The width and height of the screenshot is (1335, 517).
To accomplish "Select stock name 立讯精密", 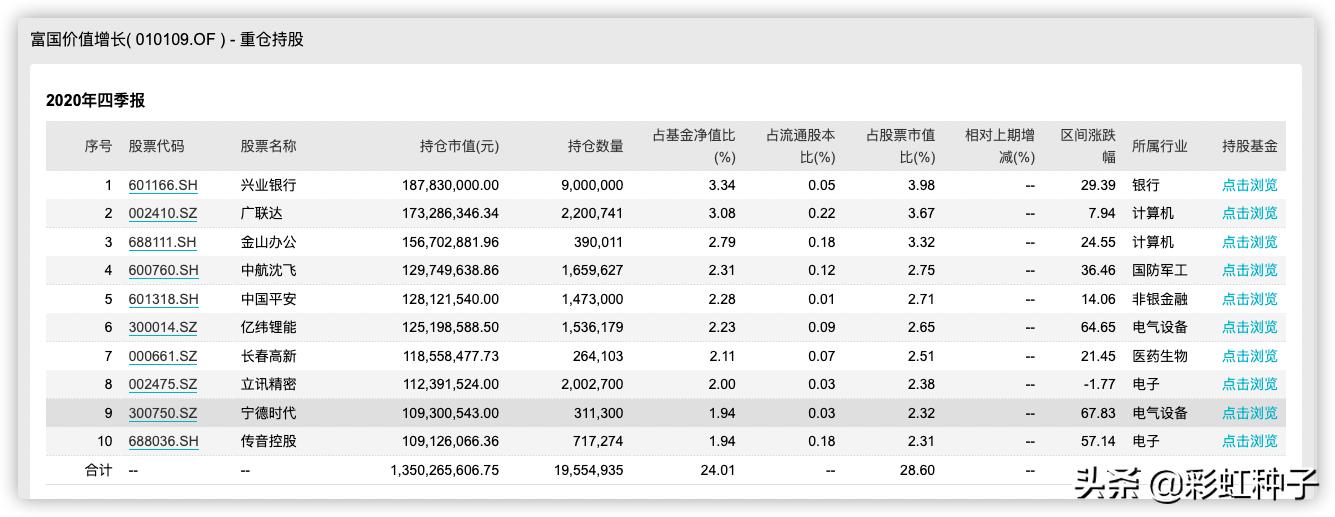I will click(x=268, y=384).
